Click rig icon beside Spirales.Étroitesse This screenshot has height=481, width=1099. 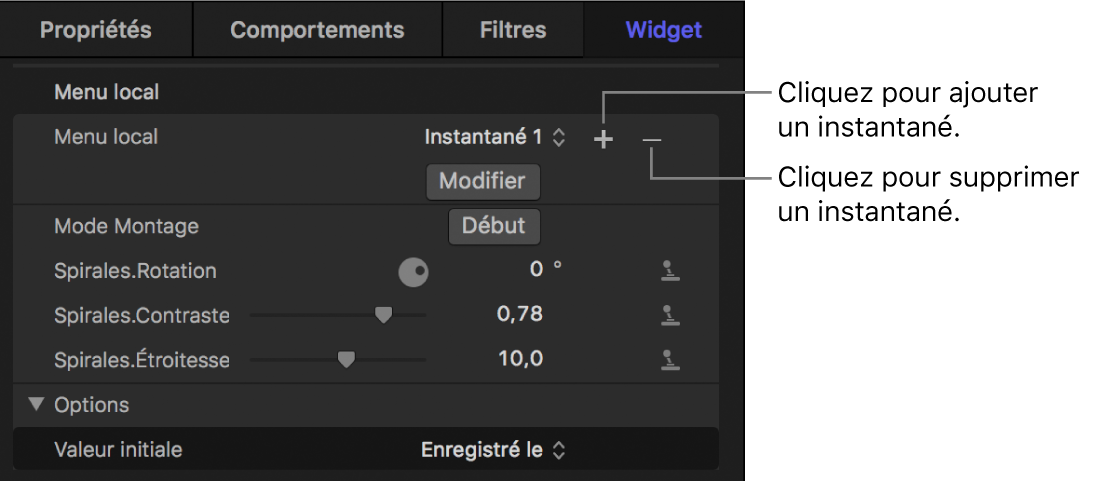(671, 359)
